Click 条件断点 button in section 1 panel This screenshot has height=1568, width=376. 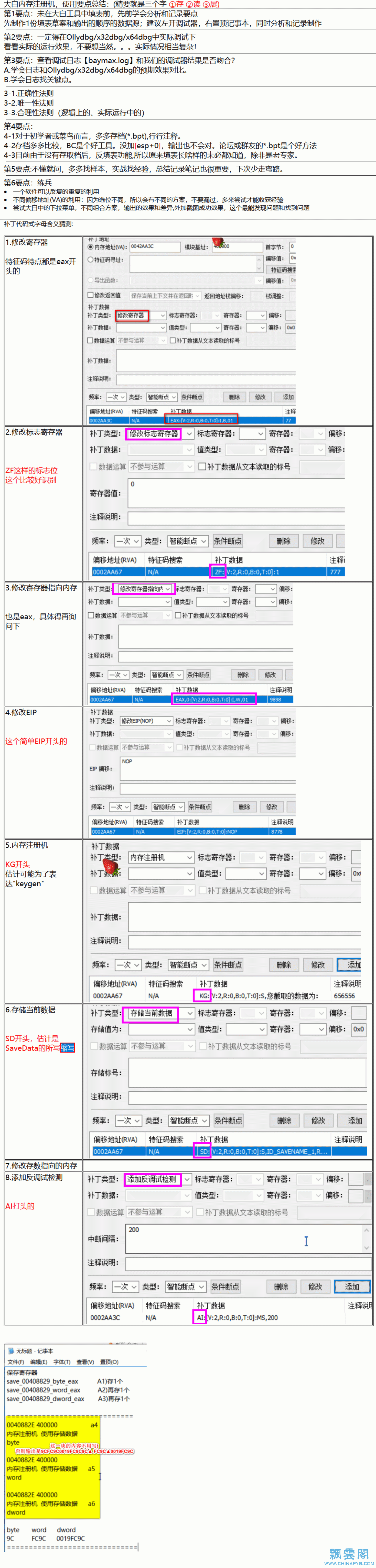click(x=192, y=397)
